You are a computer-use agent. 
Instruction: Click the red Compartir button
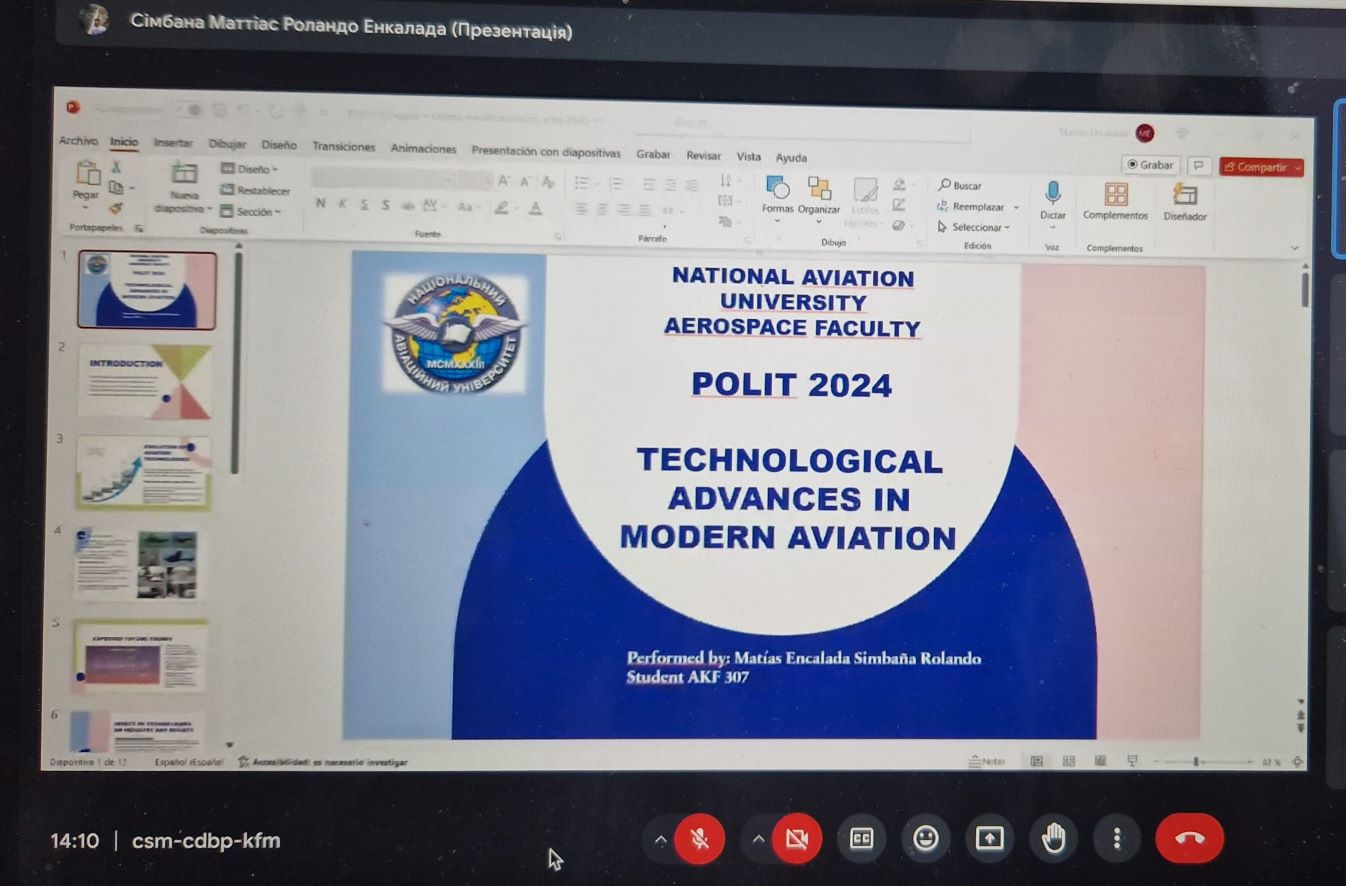coord(1261,168)
